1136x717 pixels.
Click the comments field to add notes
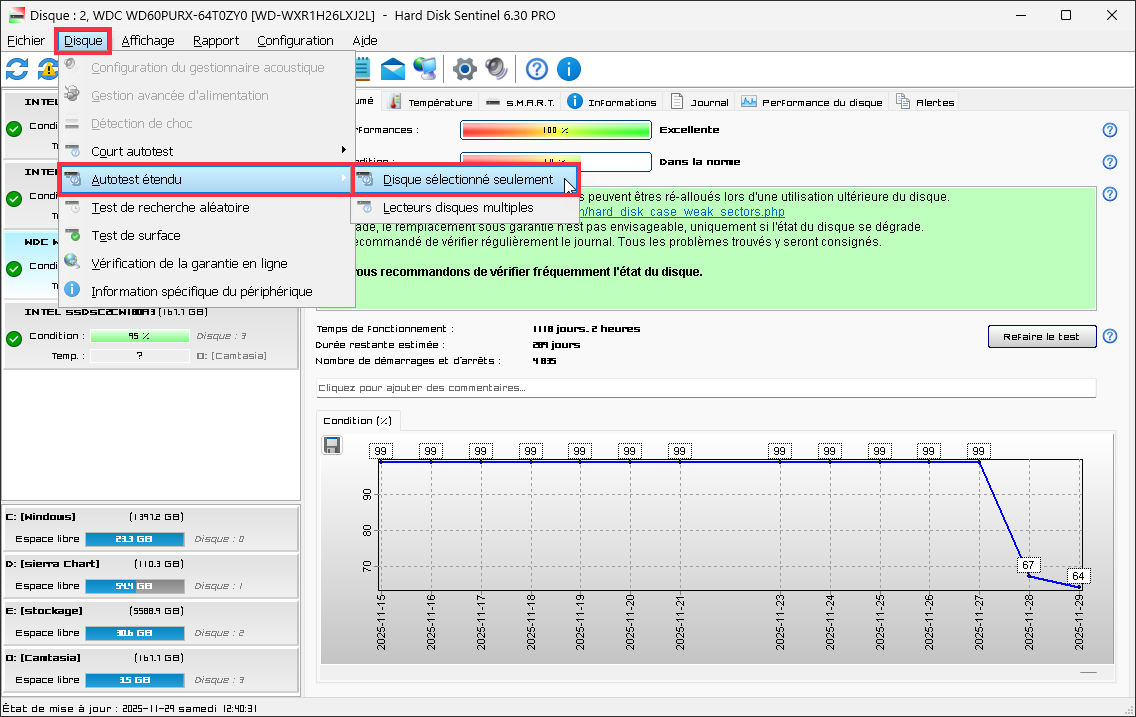point(705,388)
